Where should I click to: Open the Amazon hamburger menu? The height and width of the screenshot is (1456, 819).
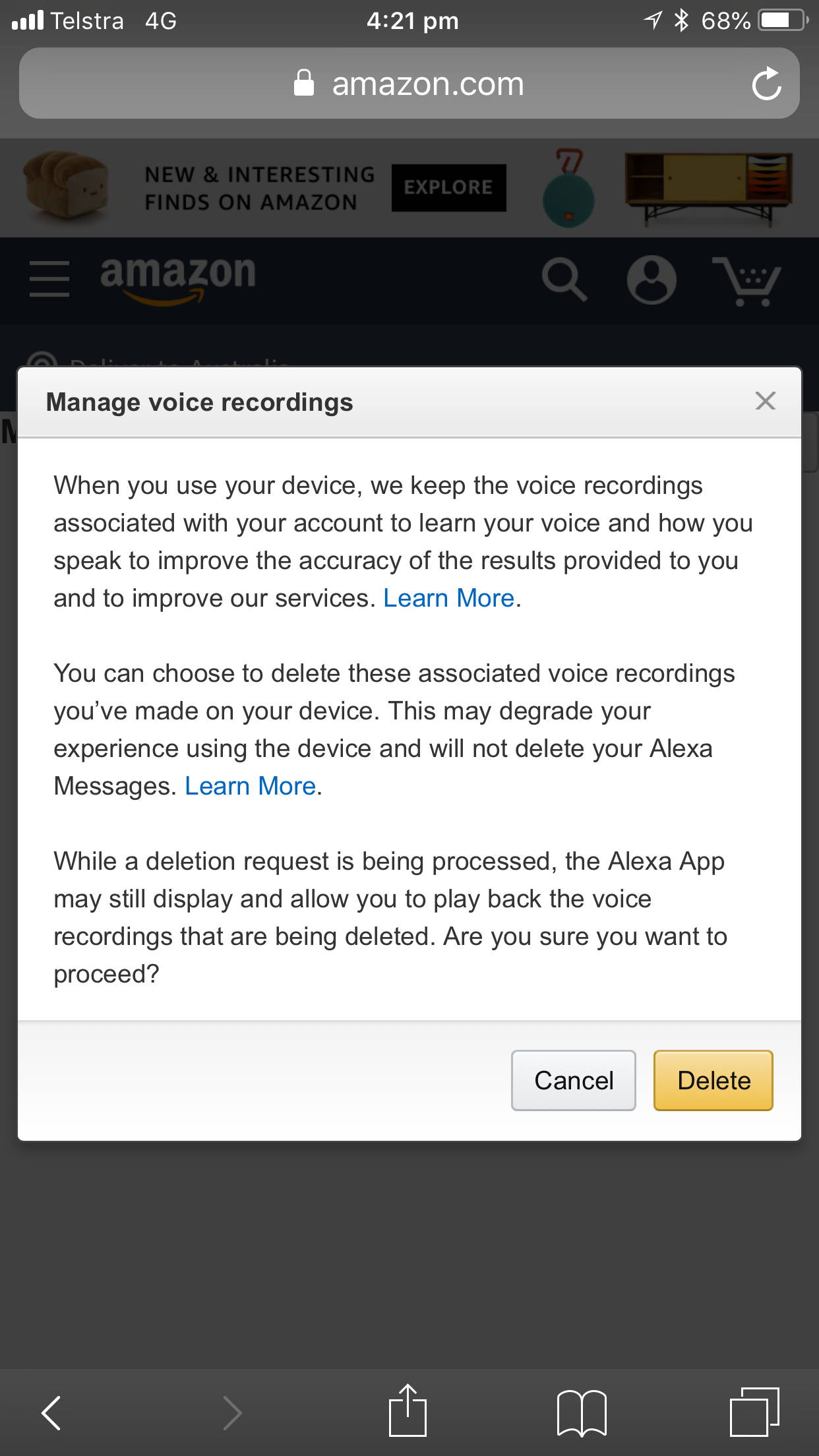[49, 278]
